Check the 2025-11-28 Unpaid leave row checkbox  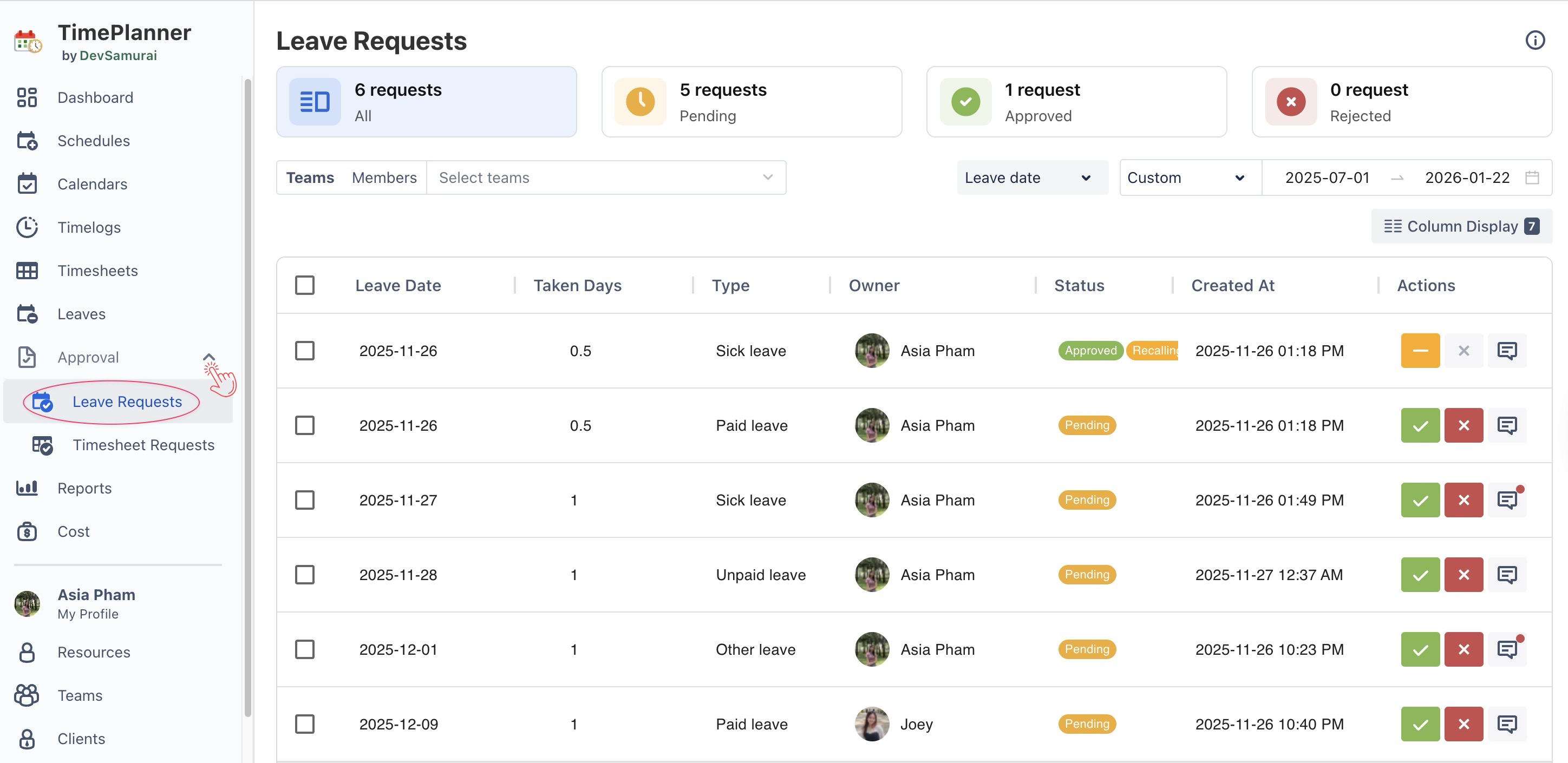tap(304, 575)
